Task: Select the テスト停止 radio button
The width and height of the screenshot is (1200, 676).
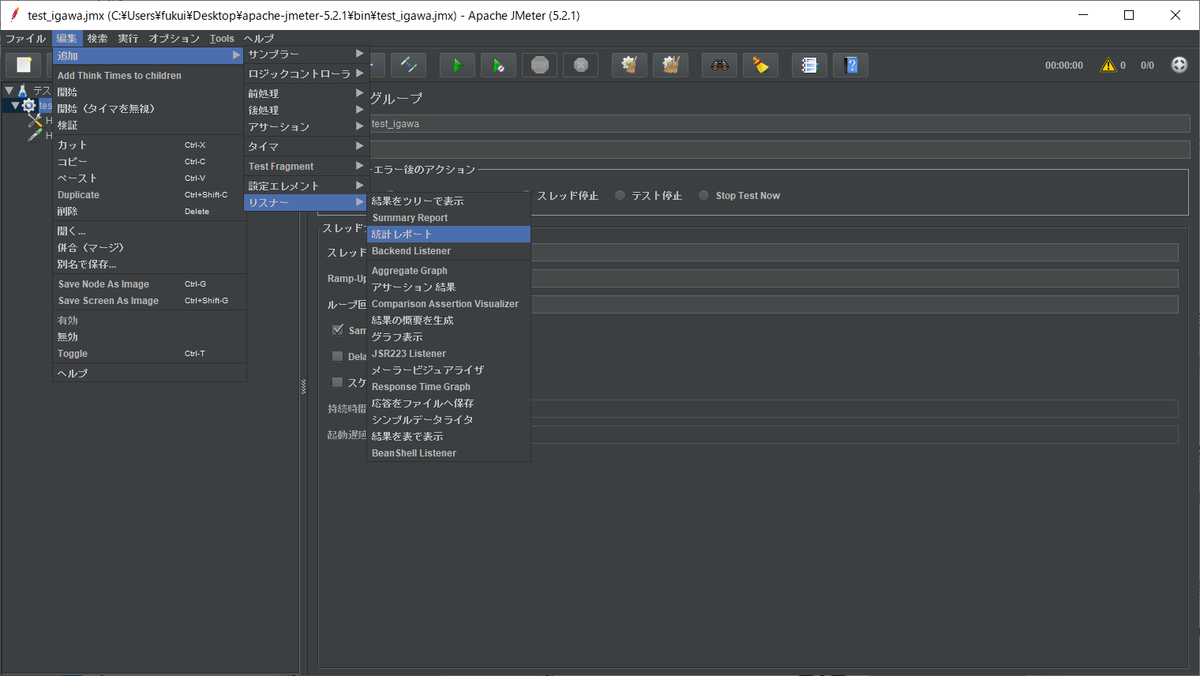Action: [648, 196]
